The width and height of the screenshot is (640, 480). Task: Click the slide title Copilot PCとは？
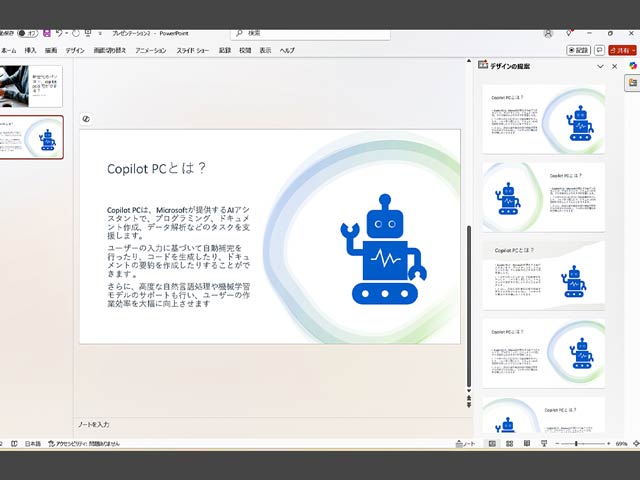point(157,169)
